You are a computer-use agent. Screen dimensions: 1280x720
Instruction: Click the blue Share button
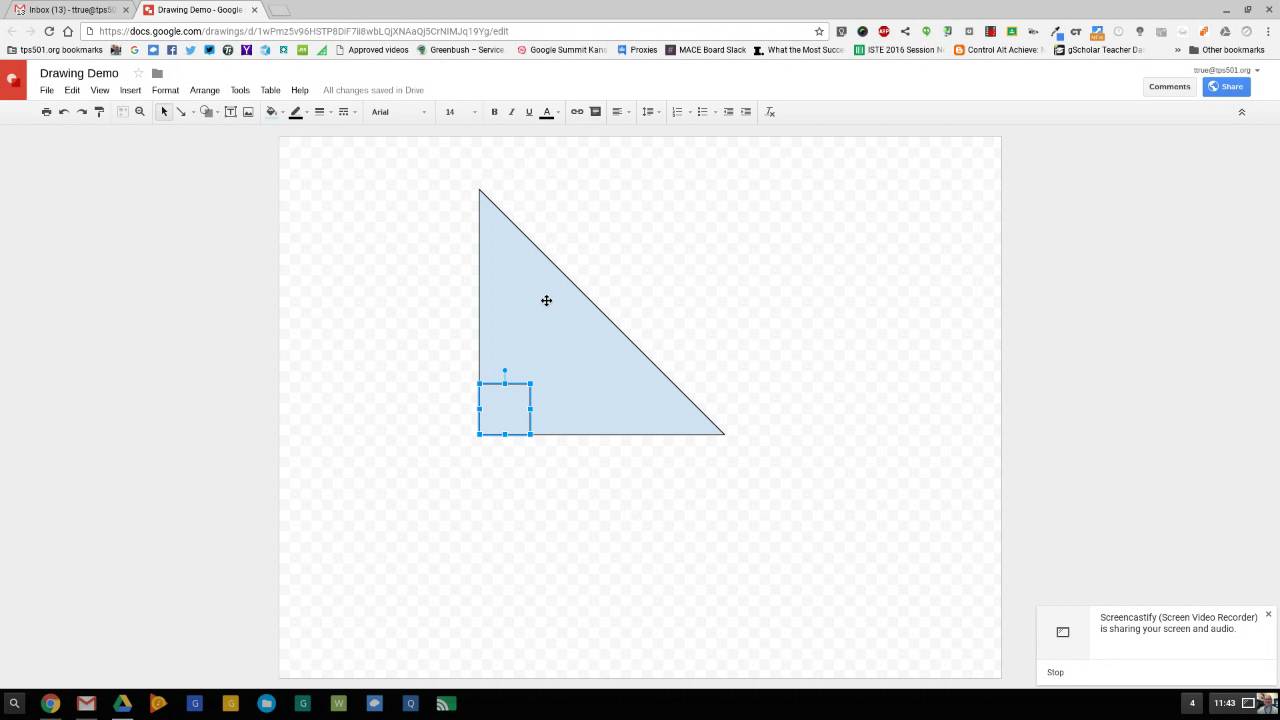click(x=1226, y=86)
